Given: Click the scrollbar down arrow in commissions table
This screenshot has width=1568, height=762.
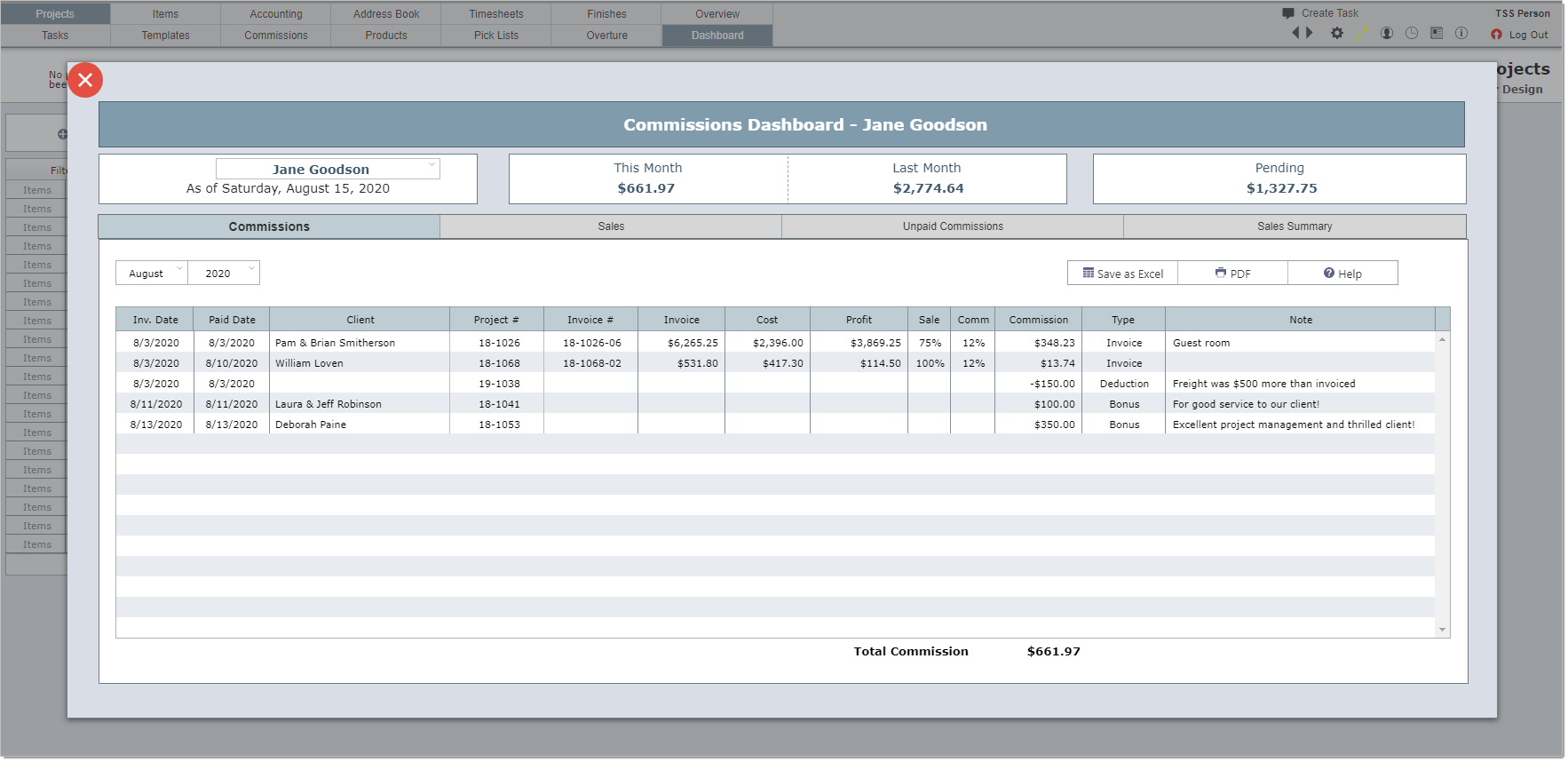Looking at the screenshot, I should (1442, 630).
